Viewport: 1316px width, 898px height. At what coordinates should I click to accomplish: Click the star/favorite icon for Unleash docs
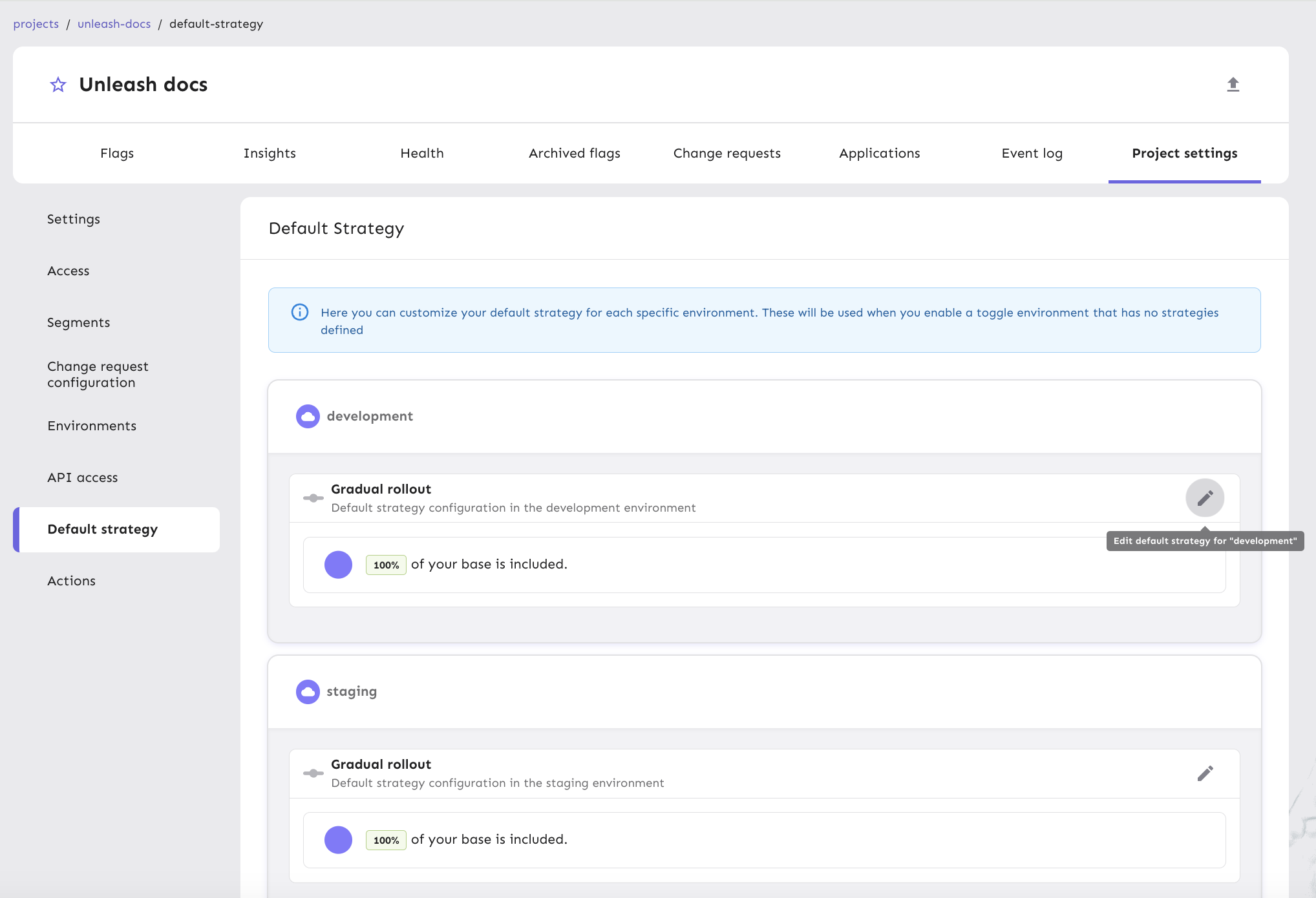click(57, 84)
